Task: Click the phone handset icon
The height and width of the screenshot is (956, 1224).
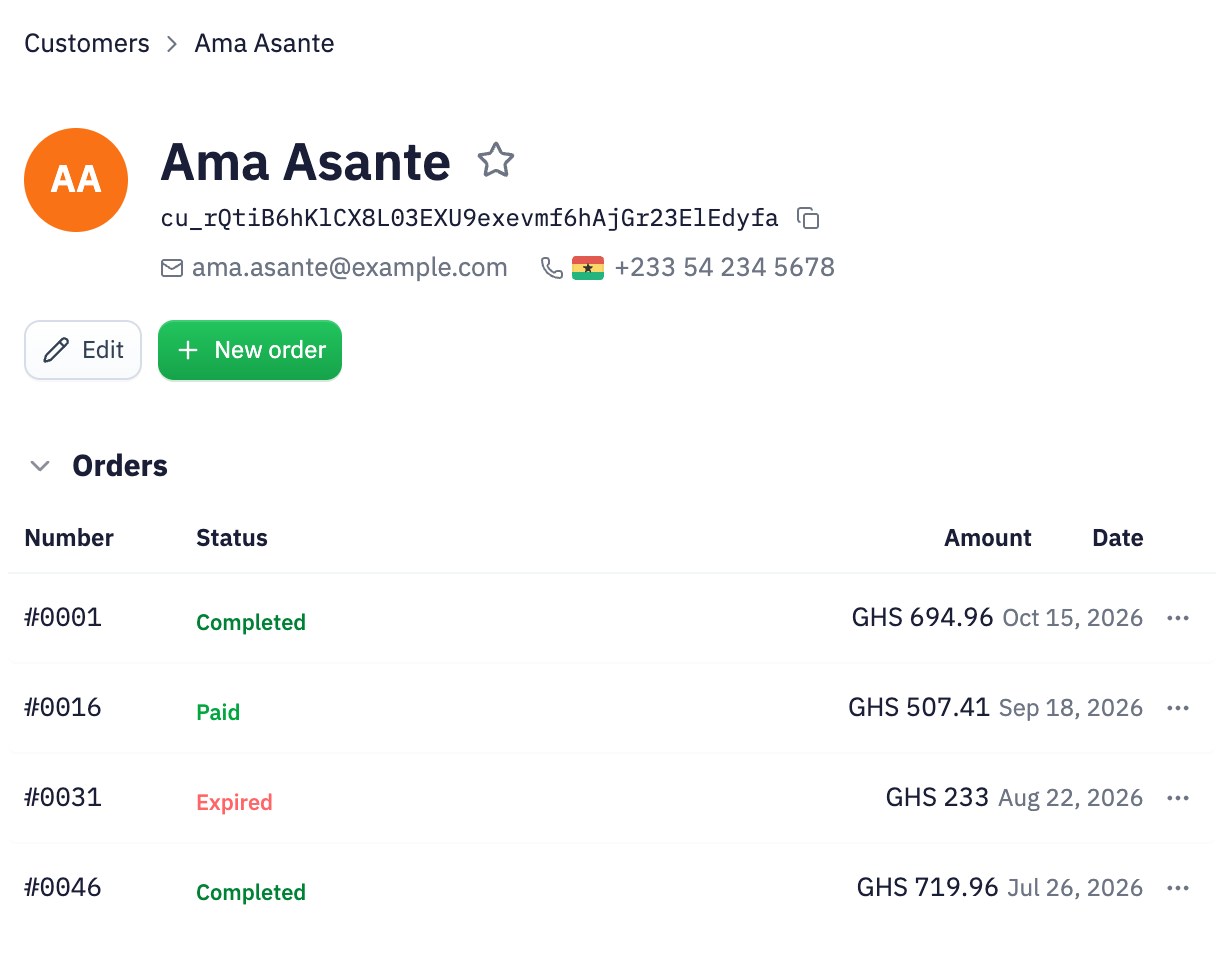Action: point(551,268)
